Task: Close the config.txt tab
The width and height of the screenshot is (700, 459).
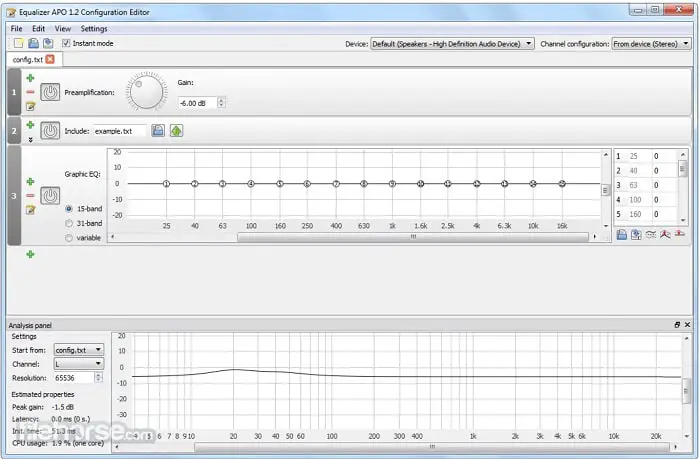Action: 50,59
